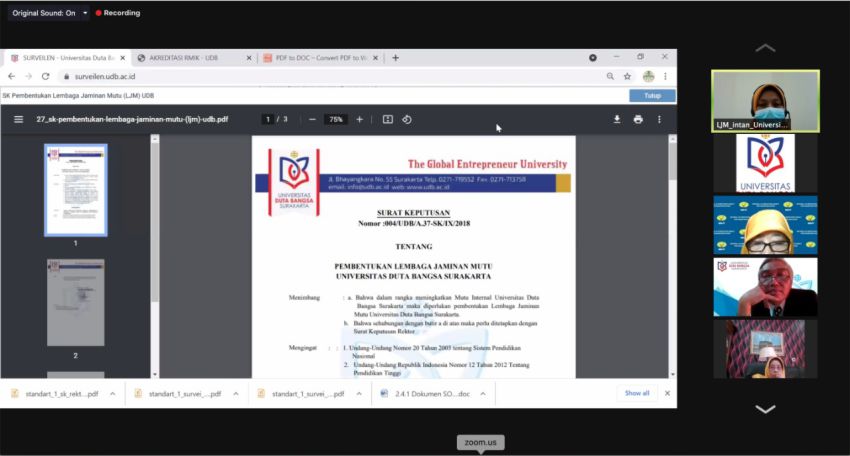Open a new browser tab
This screenshot has width=850, height=456.
tap(395, 58)
